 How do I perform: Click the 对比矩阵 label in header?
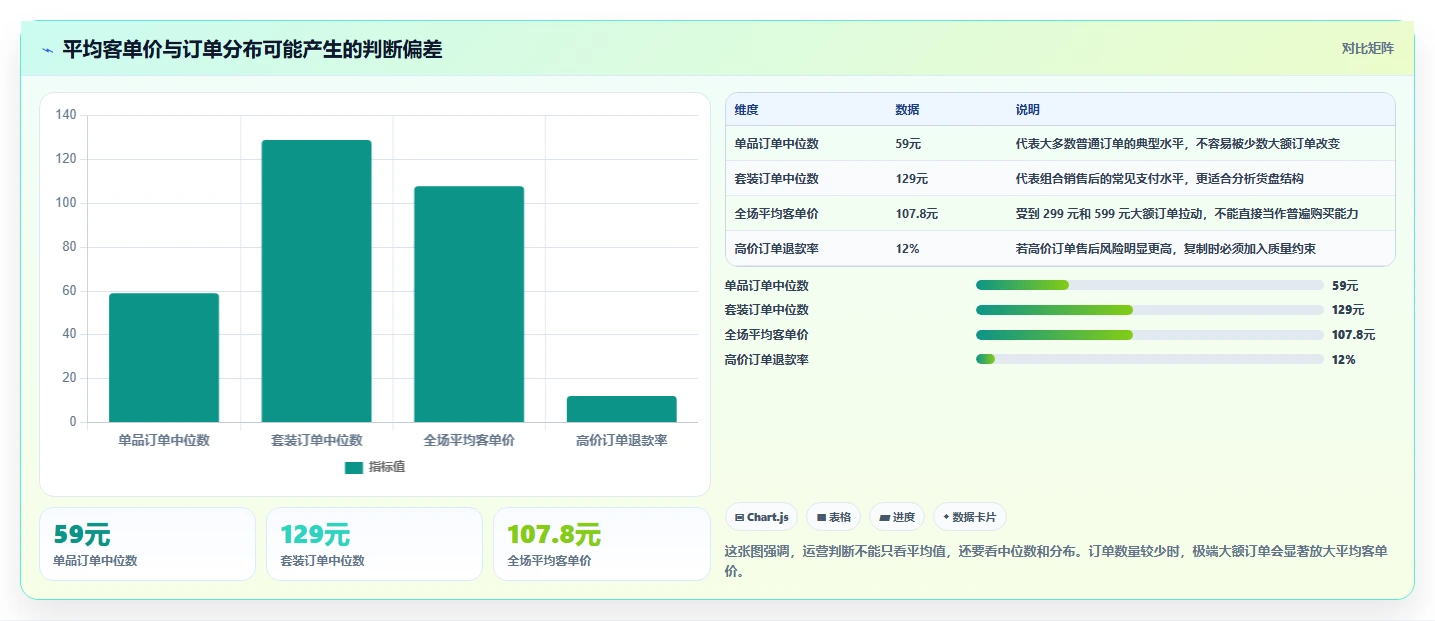pyautogui.click(x=1367, y=48)
